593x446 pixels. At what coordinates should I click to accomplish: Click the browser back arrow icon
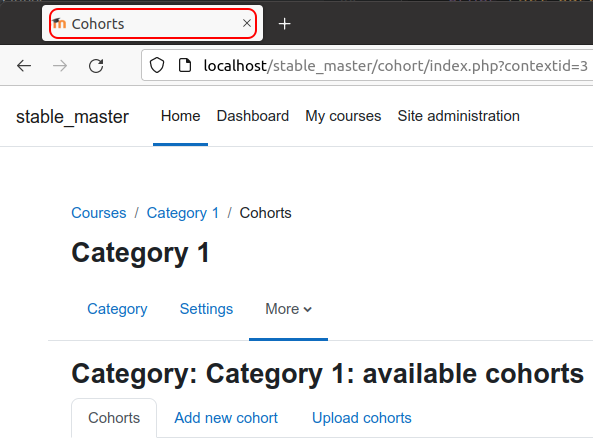(x=24, y=66)
